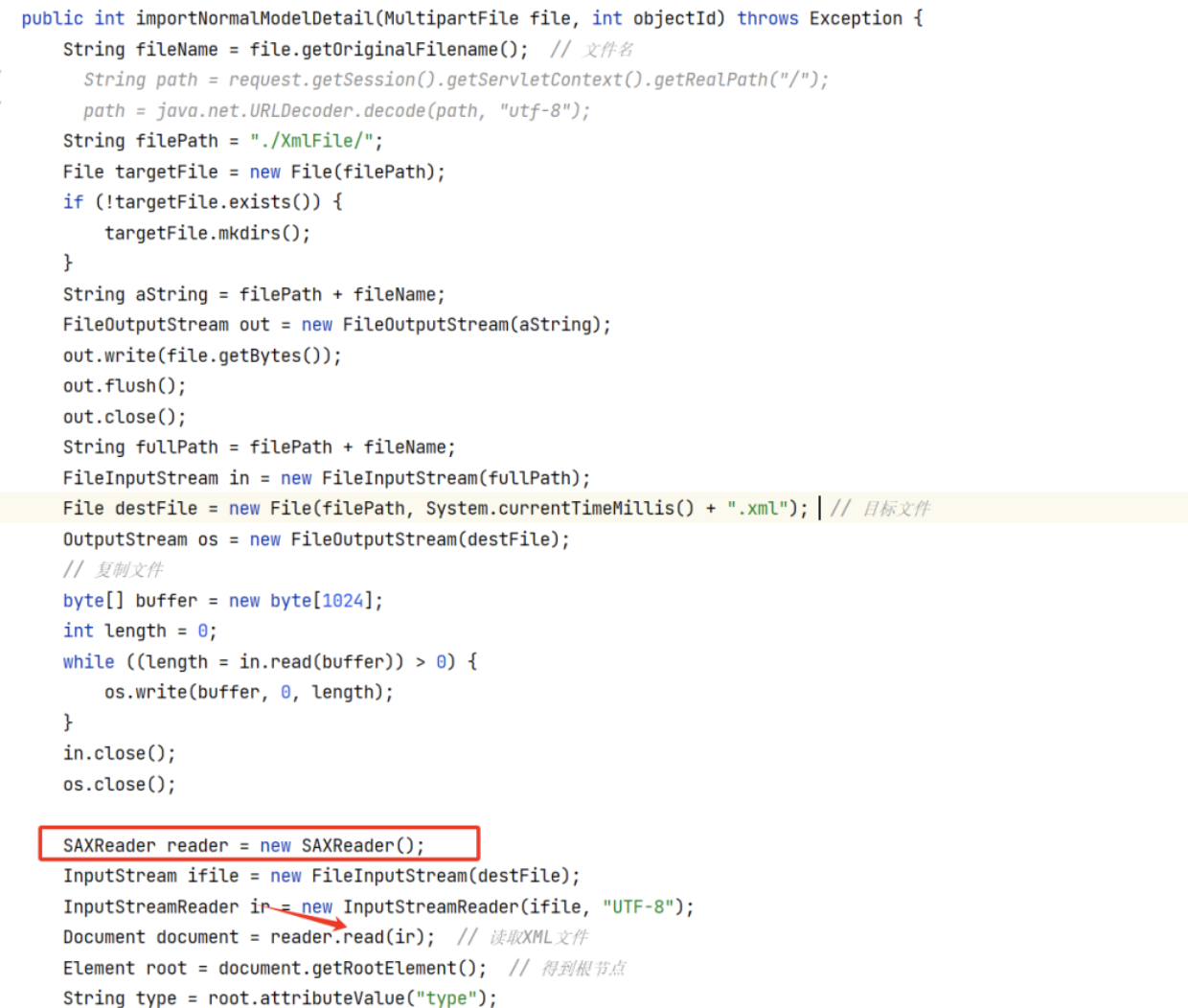This screenshot has width=1188, height=1008.
Task: Click the line "os.write(buffer, 0, length);"
Action: (x=249, y=693)
